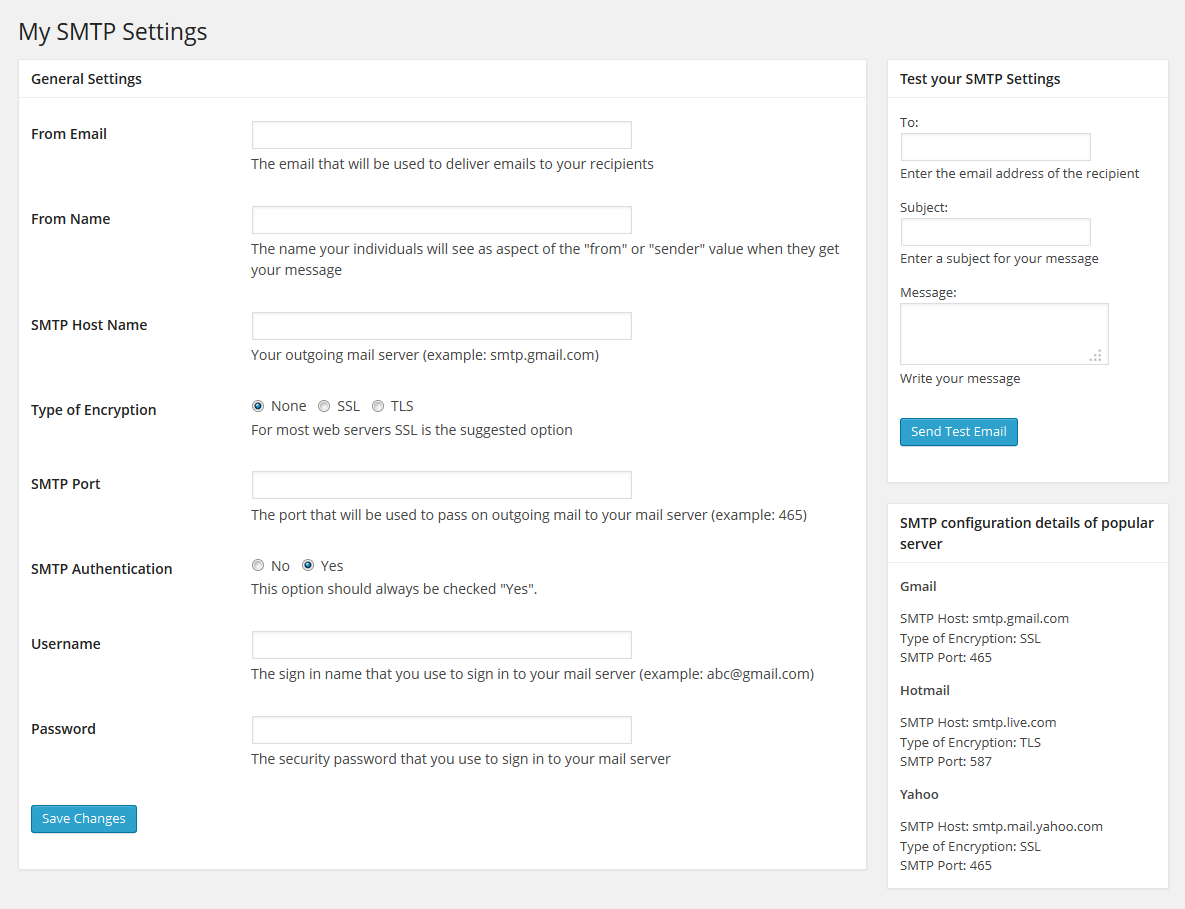Focus the From Email input field
The width and height of the screenshot is (1185, 909).
coord(441,135)
